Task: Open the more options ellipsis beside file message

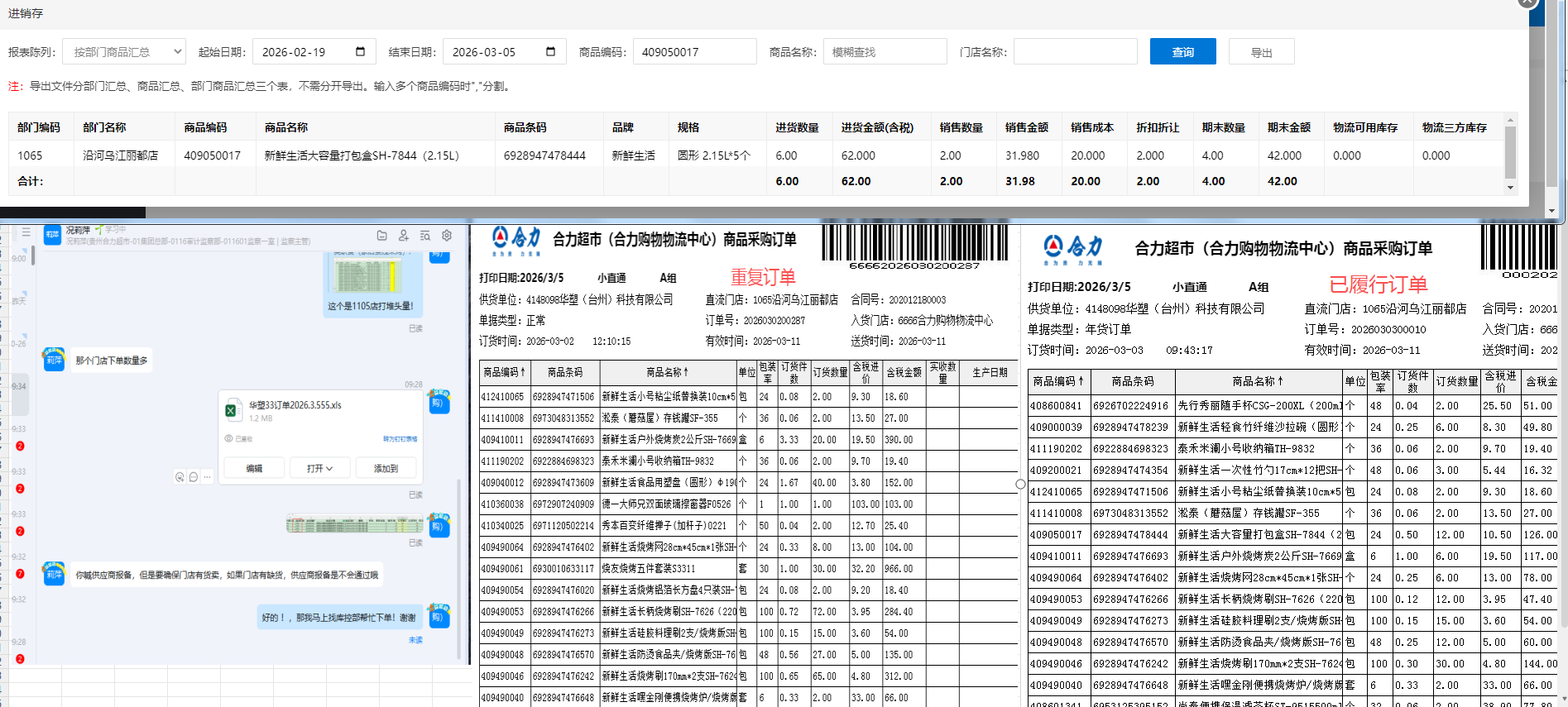Action: tap(207, 477)
